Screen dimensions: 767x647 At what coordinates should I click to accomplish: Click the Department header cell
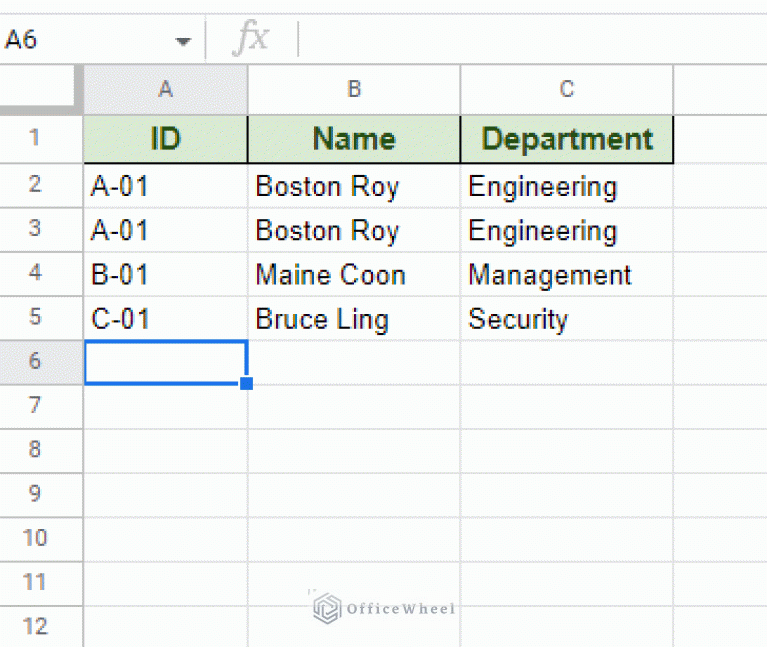click(566, 139)
